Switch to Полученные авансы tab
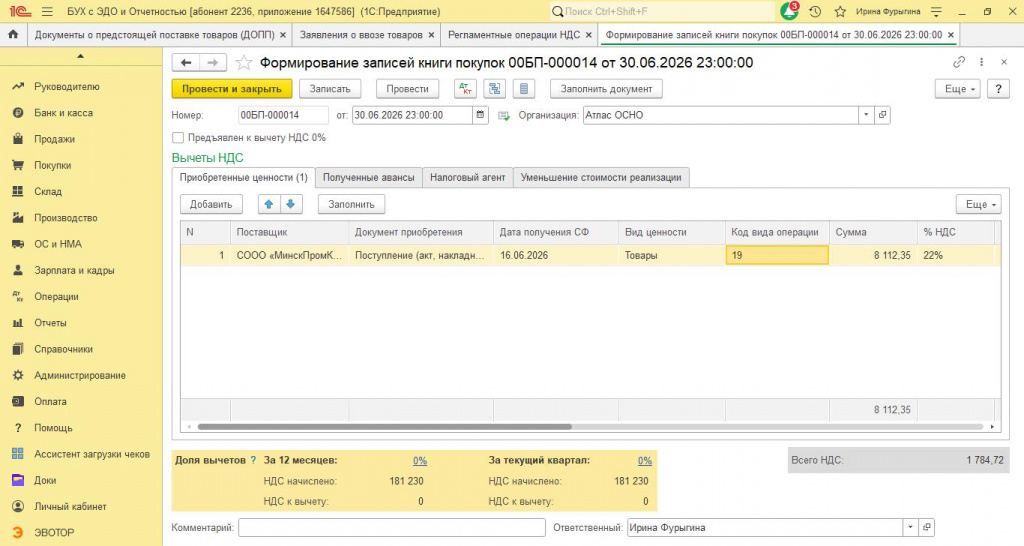This screenshot has height=546, width=1024. tap(368, 178)
